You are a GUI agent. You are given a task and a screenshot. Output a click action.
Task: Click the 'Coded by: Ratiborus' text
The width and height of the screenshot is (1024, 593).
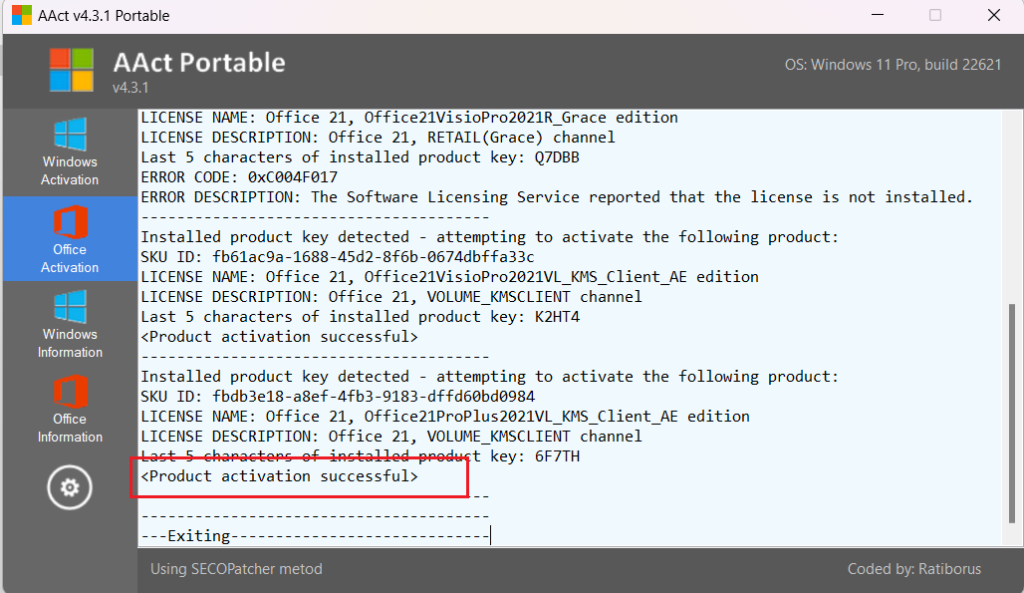coord(914,569)
